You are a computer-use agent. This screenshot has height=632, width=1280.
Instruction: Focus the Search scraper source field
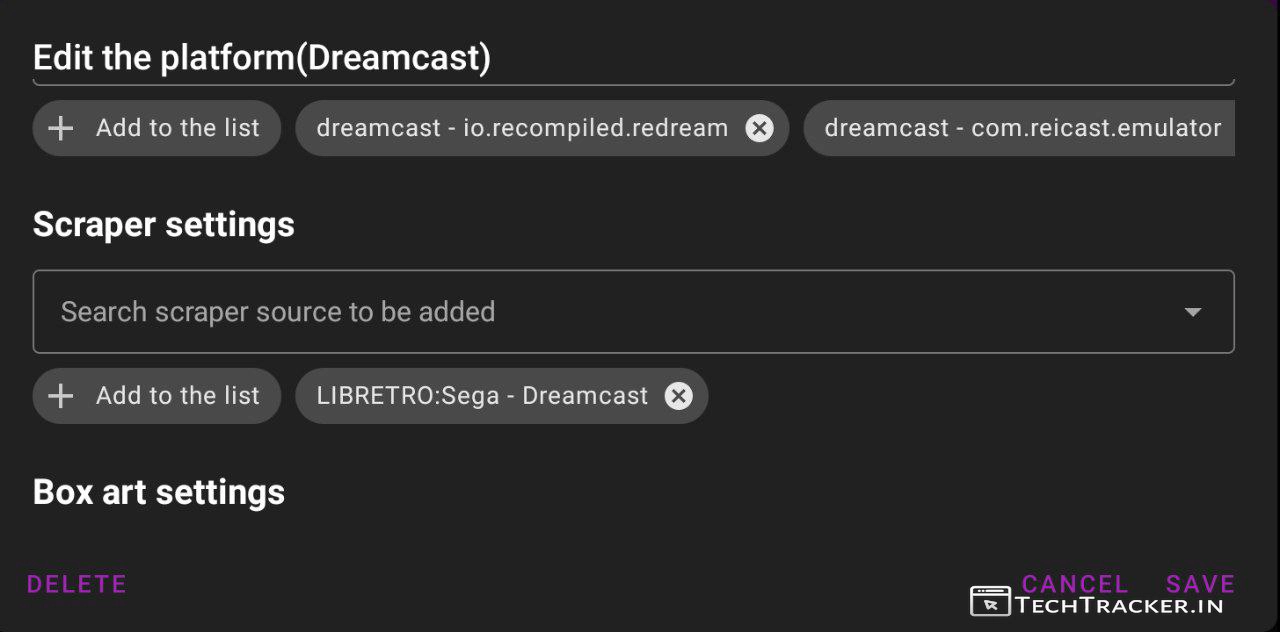coord(600,312)
